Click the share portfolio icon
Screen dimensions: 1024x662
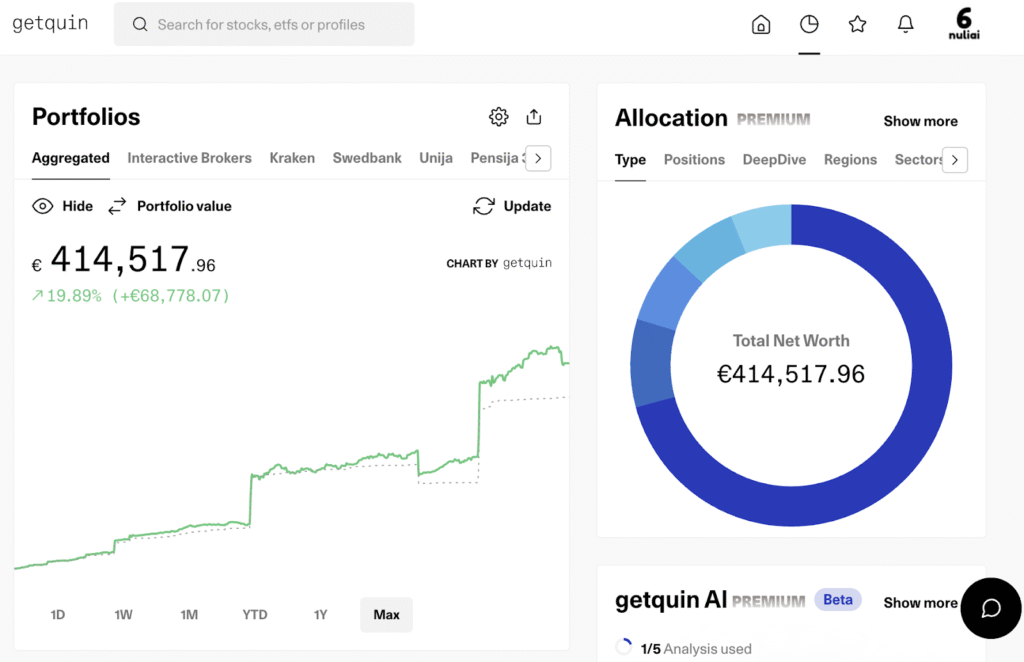(534, 117)
